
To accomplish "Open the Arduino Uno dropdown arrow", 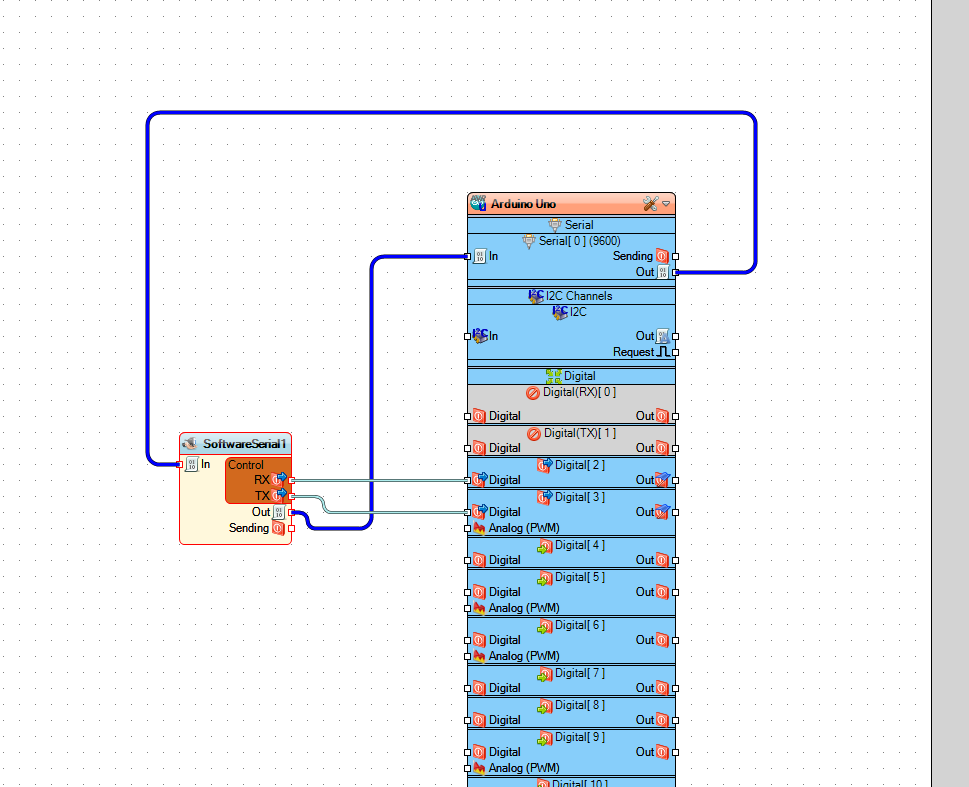I will pyautogui.click(x=666, y=204).
